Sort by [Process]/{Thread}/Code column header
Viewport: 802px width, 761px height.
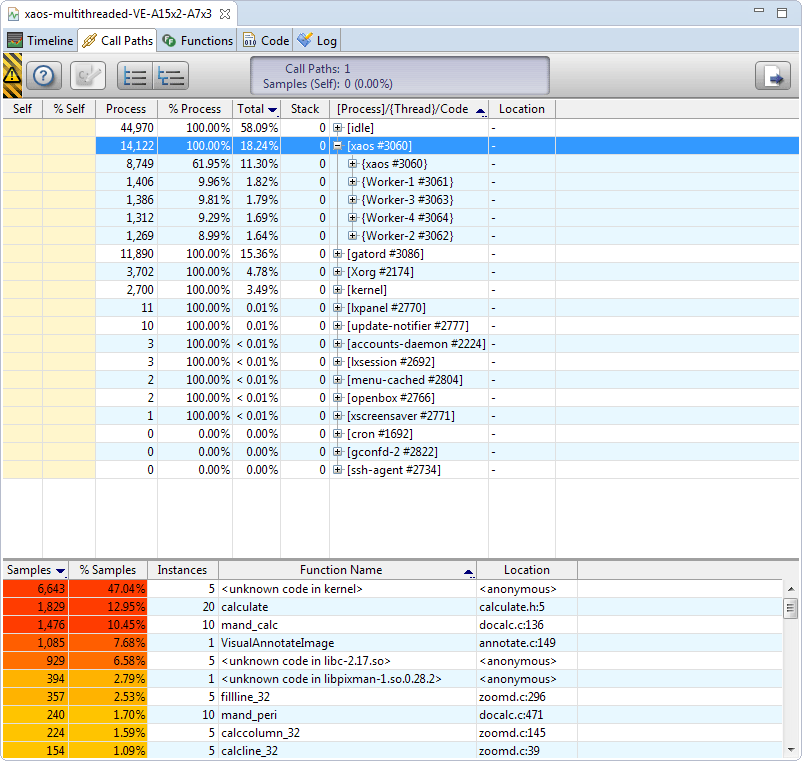pos(409,109)
